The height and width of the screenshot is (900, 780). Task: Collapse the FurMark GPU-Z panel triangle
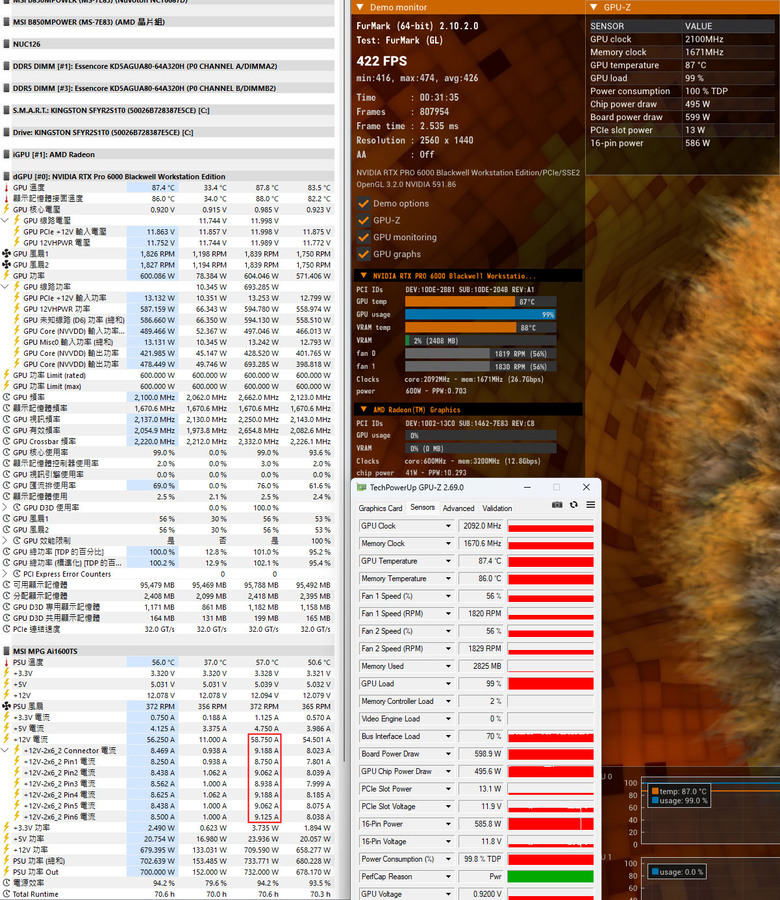tap(593, 7)
